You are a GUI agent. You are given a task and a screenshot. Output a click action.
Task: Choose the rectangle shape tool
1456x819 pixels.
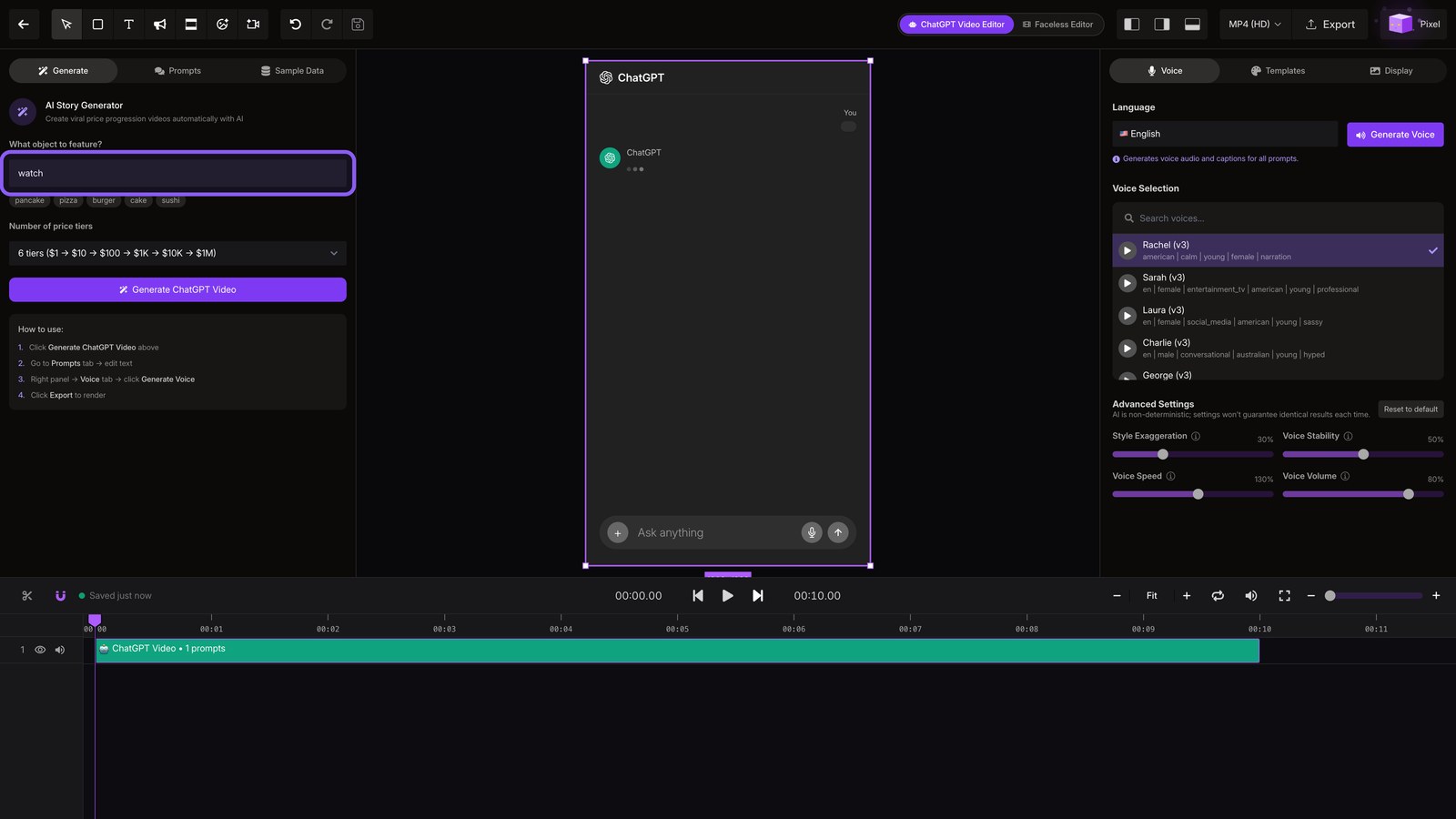97,25
